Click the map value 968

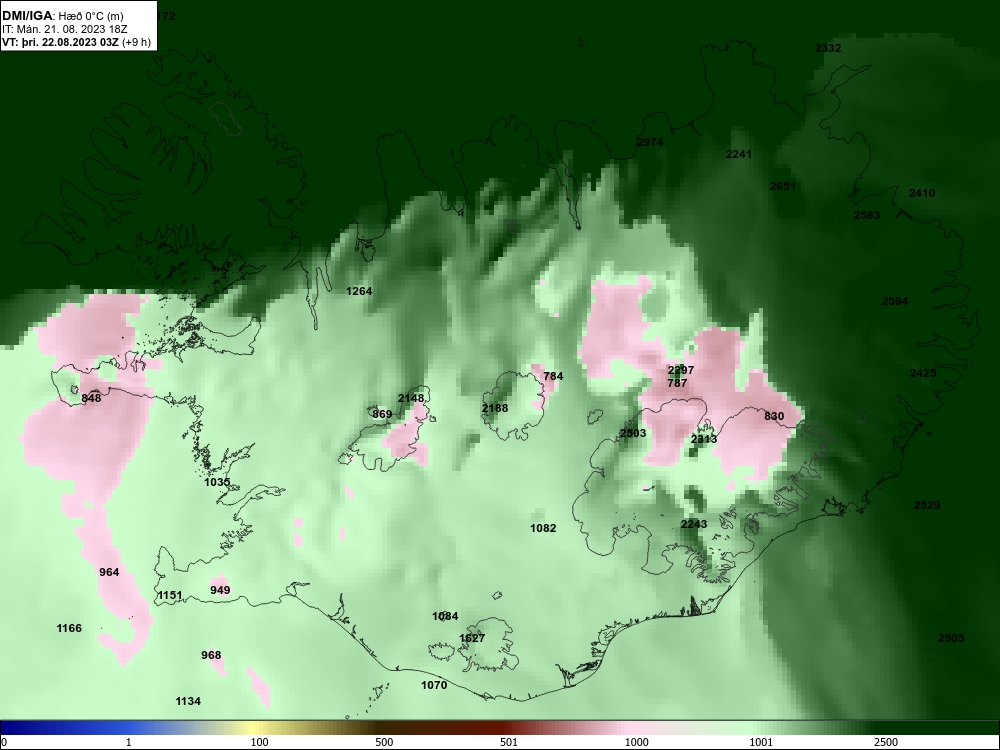click(x=211, y=656)
